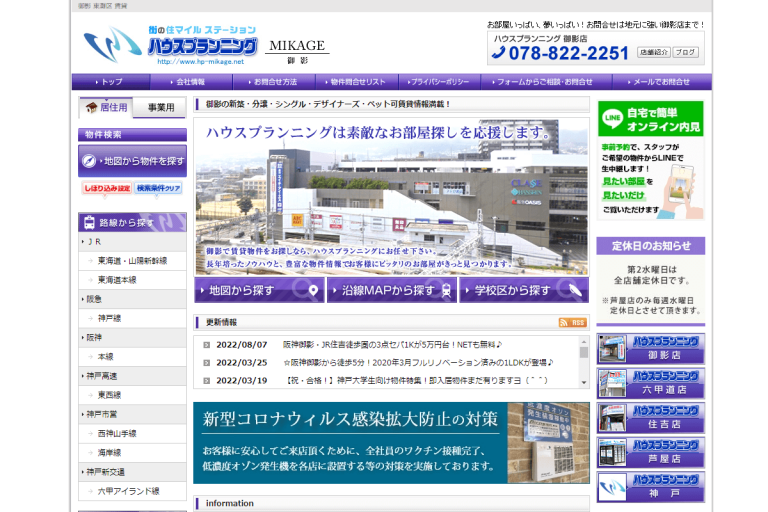This screenshot has height=512, width=768.
Task: Open the LINE オンライン内見 banner
Action: coord(650,160)
